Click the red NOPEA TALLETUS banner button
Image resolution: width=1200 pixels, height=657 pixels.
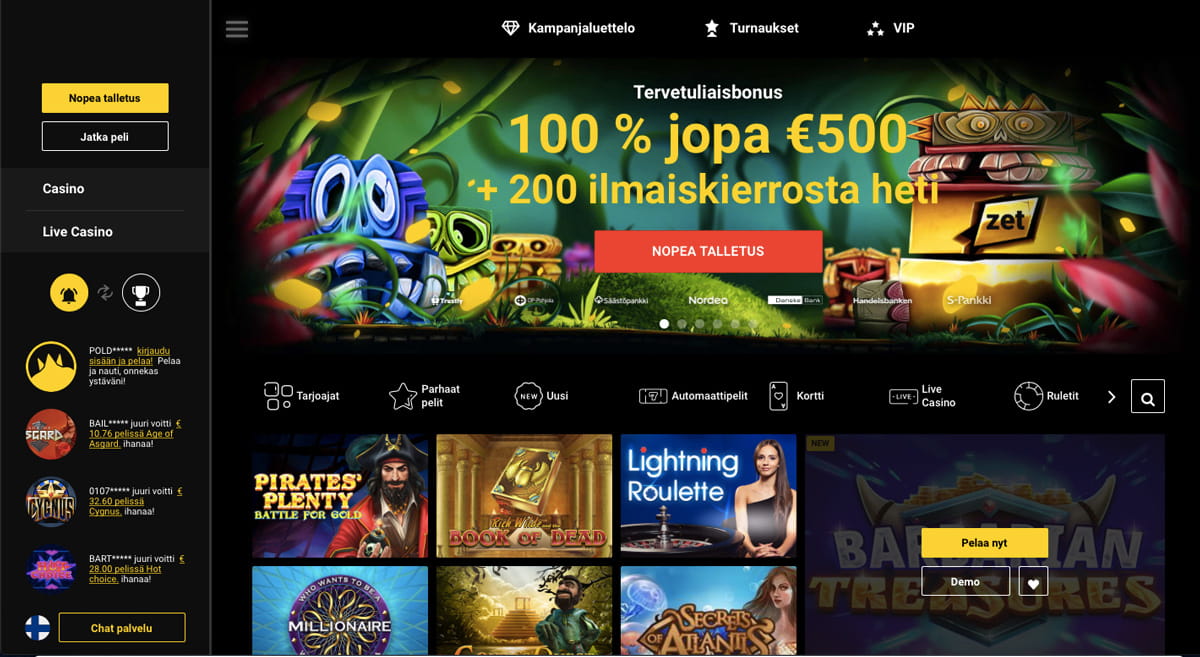[x=708, y=251]
